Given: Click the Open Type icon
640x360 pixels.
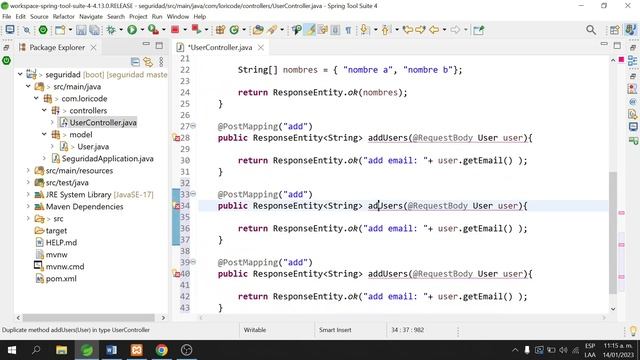Looking at the screenshot, I should pyautogui.click(x=258, y=30).
